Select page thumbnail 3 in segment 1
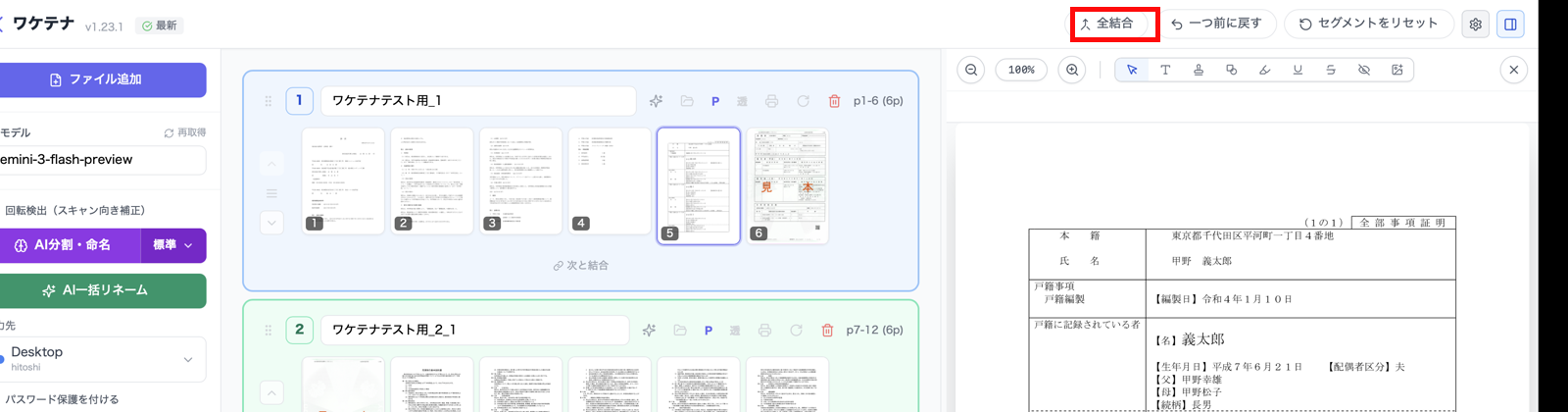The image size is (1568, 412). tap(521, 180)
